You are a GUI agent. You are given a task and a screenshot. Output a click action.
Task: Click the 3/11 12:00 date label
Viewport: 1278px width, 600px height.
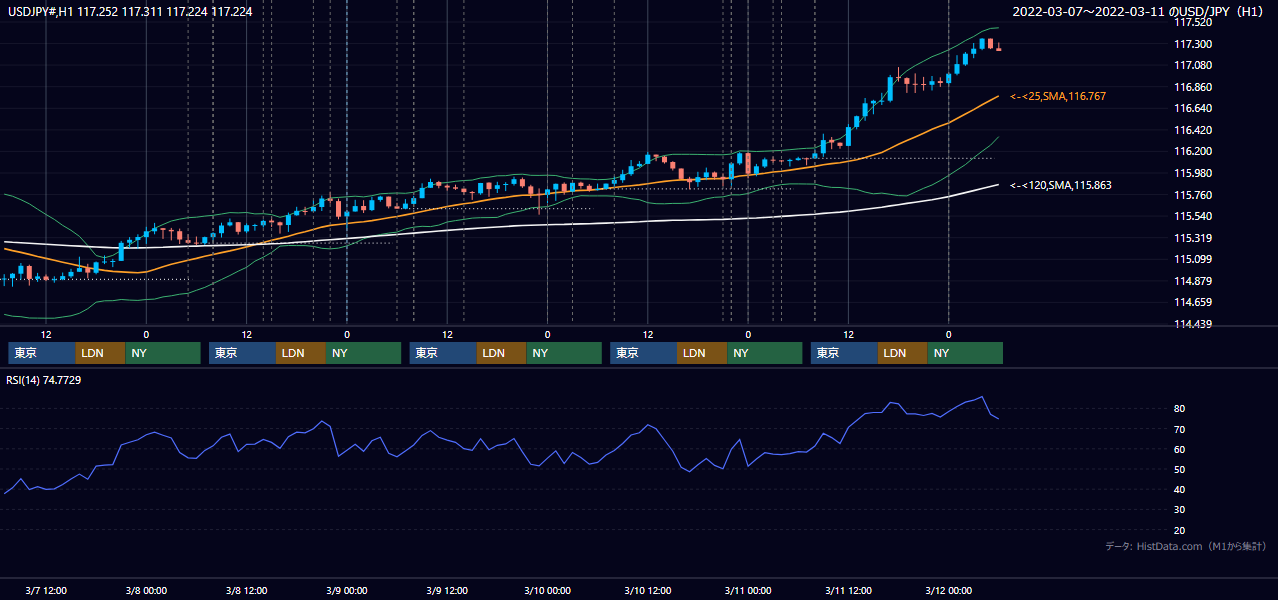tap(848, 591)
